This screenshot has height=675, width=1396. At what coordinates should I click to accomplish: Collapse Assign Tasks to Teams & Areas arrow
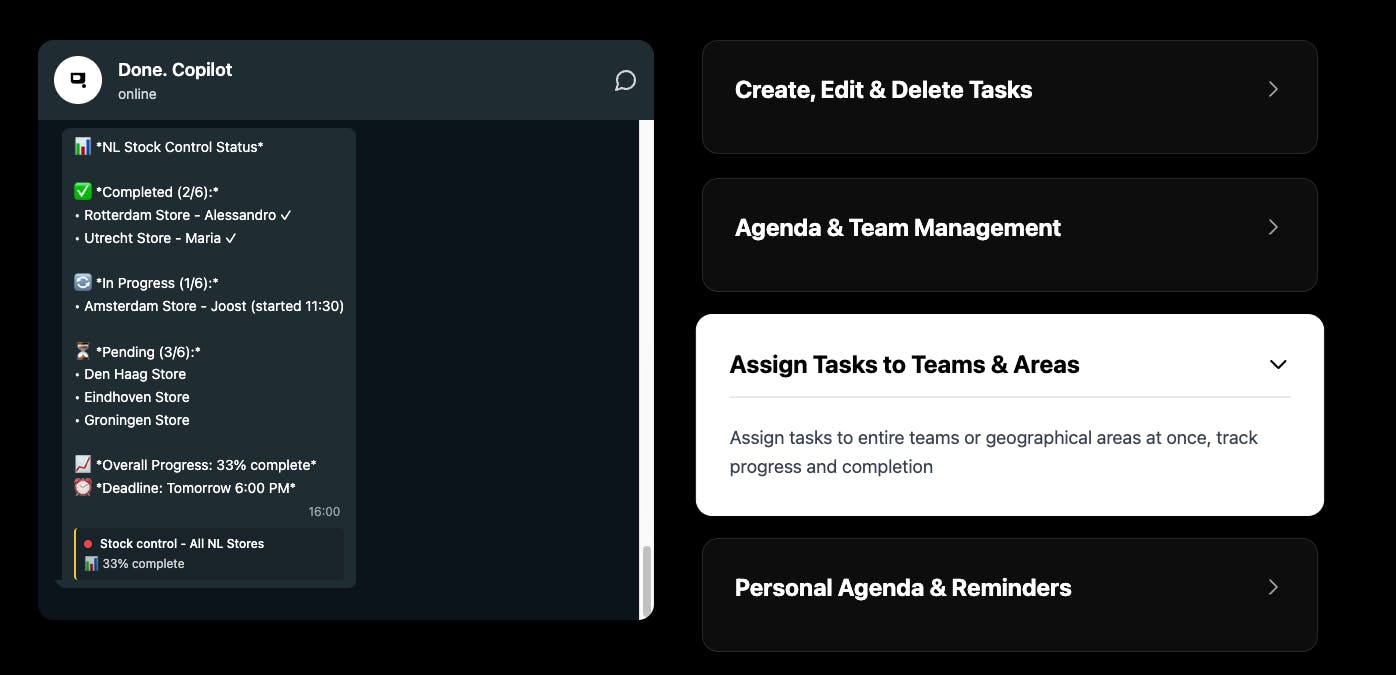1278,365
